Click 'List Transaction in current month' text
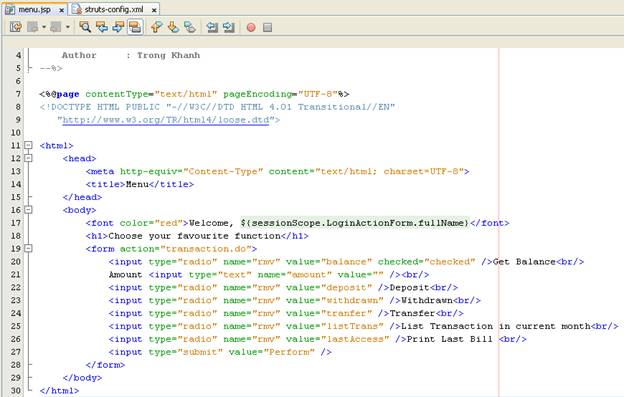The height and width of the screenshot is (397, 624). [x=496, y=326]
